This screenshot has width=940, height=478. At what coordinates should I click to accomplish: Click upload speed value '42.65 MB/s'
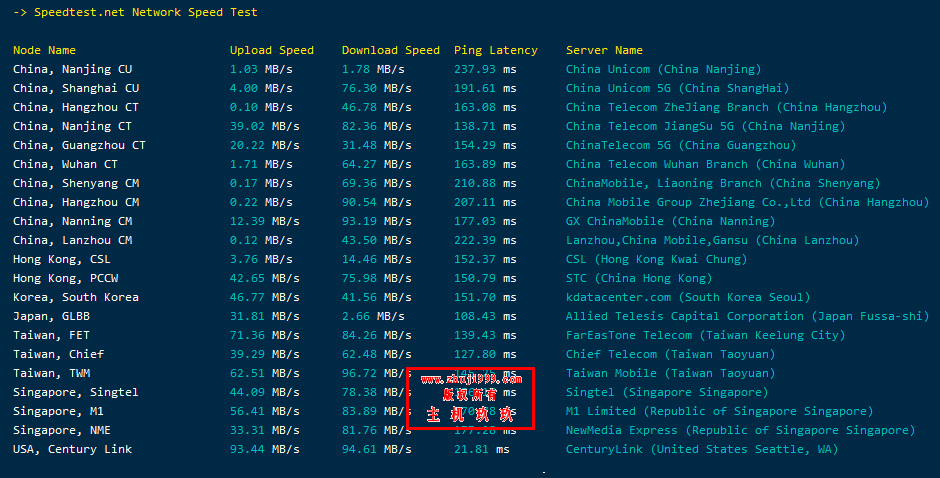click(x=265, y=278)
